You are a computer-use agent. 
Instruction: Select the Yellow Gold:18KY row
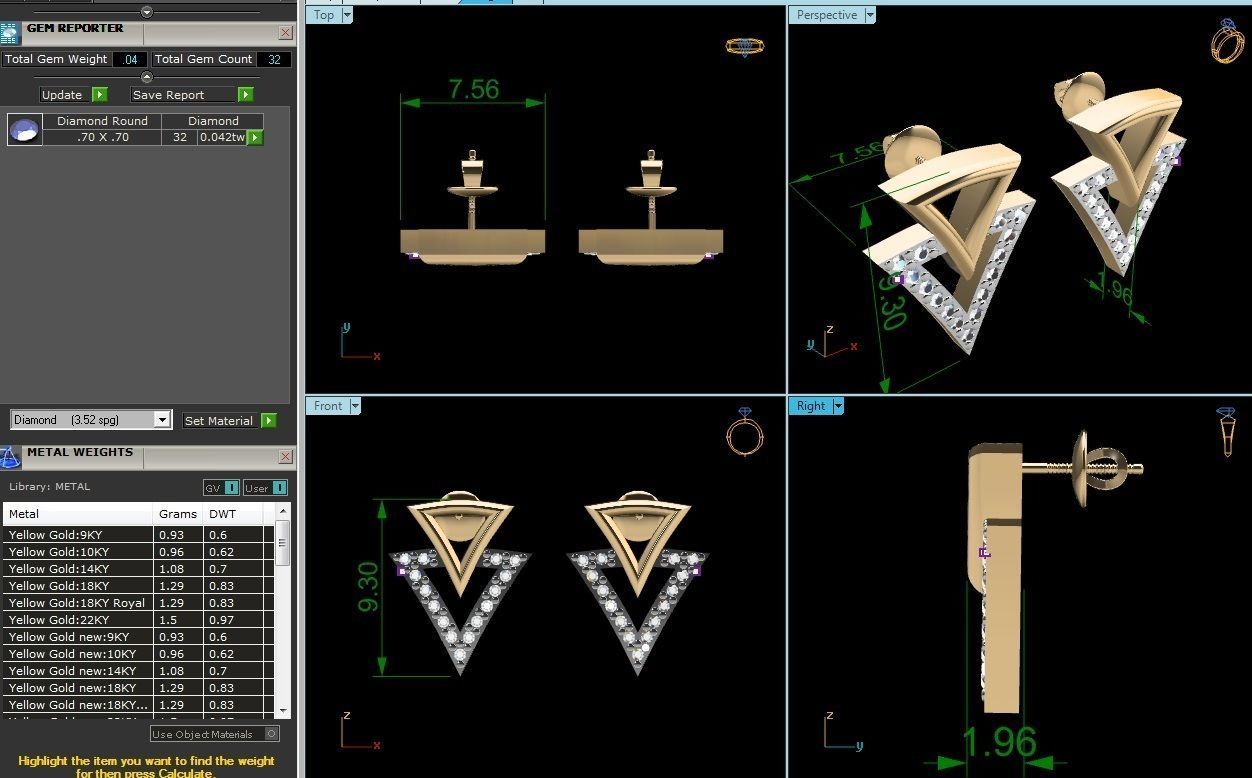(x=139, y=586)
